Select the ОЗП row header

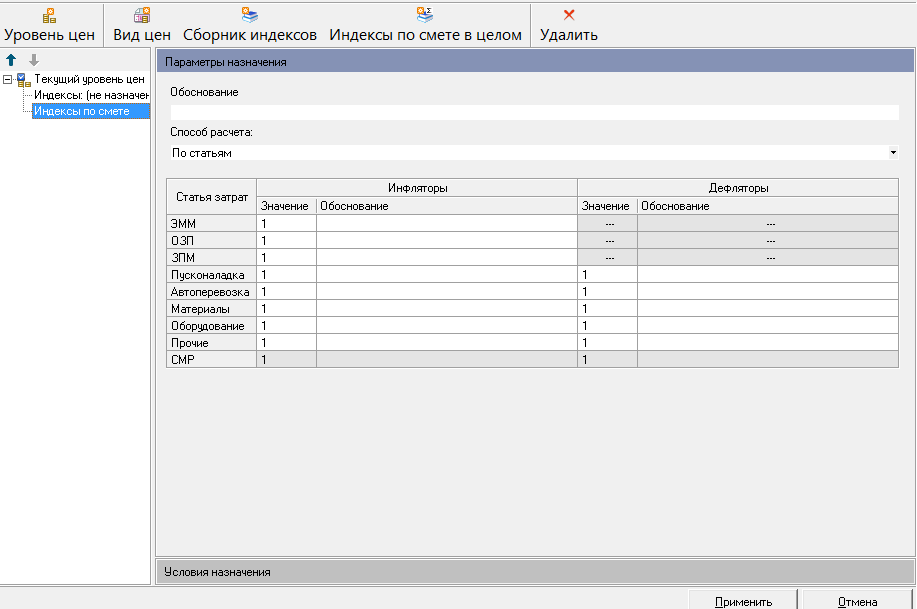(x=212, y=240)
